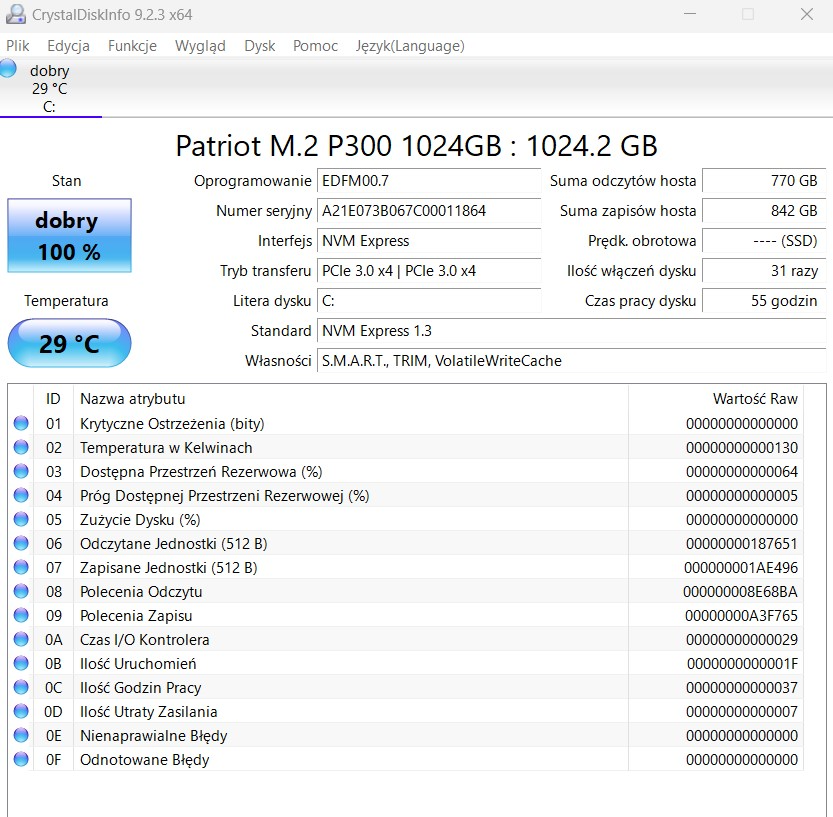The width and height of the screenshot is (833, 817).
Task: Open the Pomoc menu
Action: coord(315,46)
